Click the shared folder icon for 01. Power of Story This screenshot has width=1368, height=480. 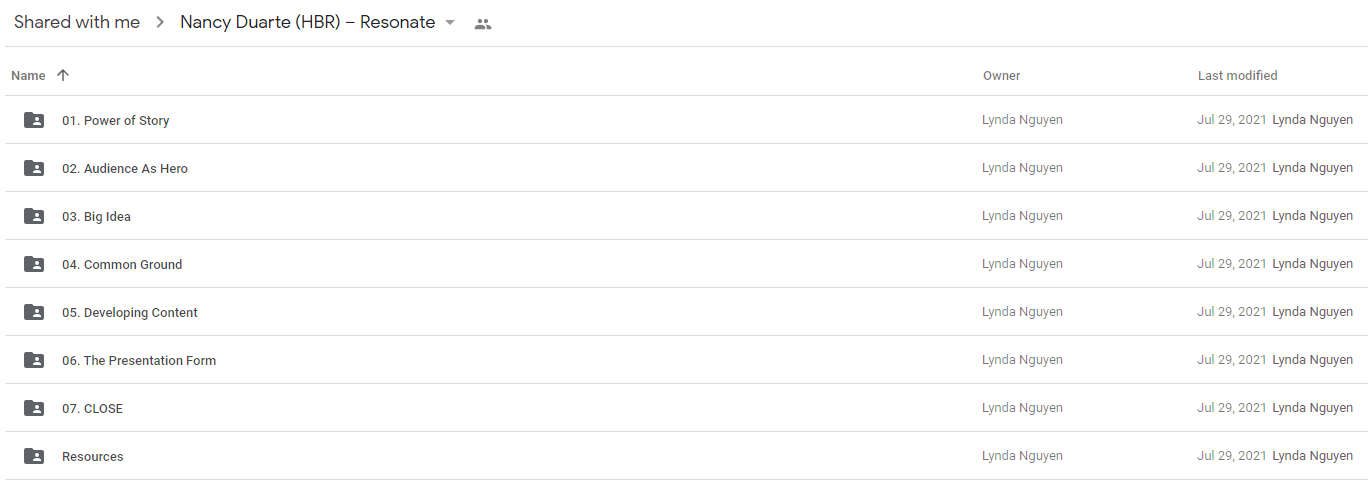(x=34, y=120)
